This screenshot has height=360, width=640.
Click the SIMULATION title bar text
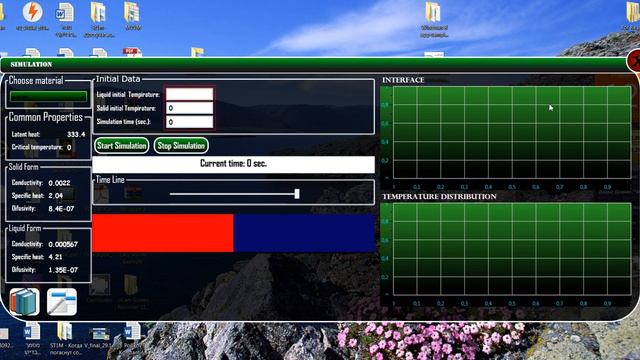click(31, 64)
